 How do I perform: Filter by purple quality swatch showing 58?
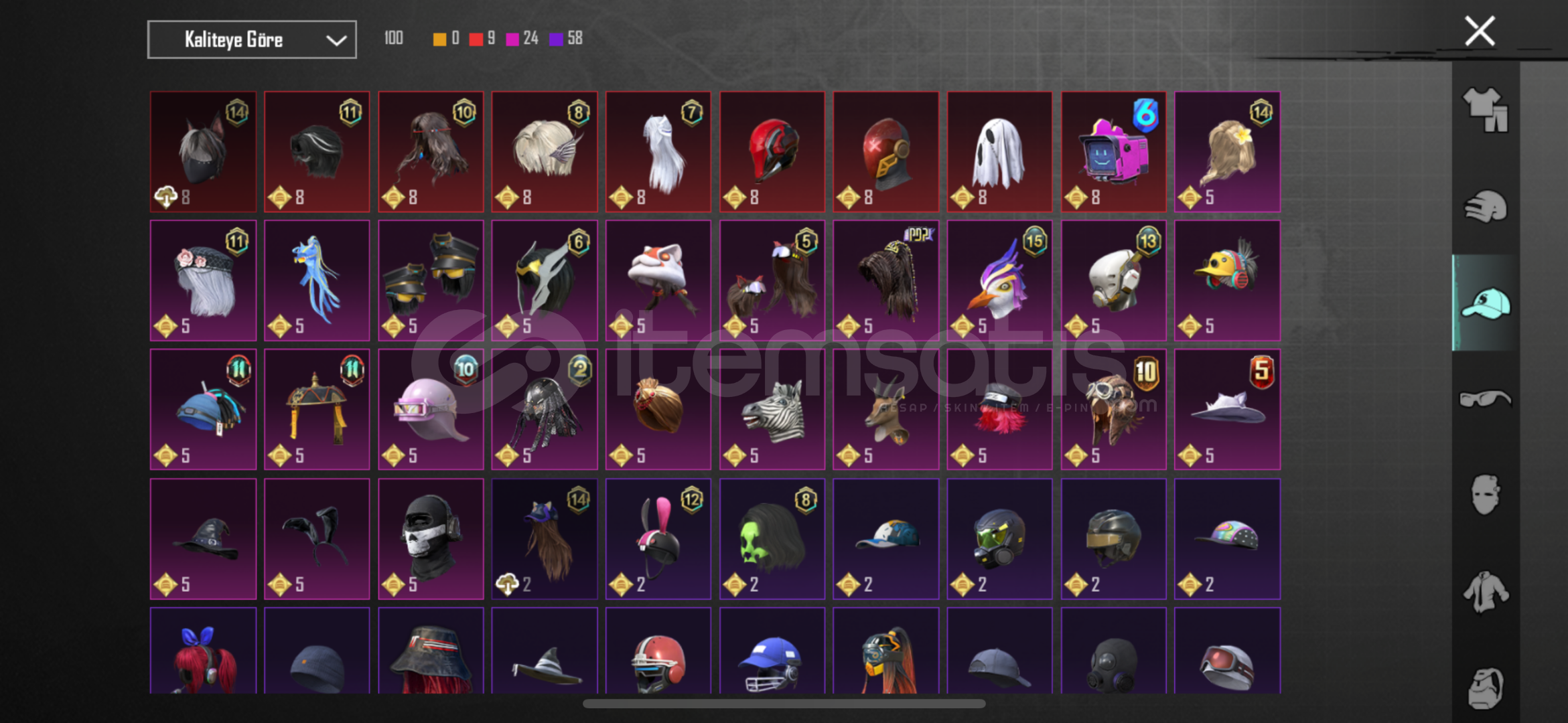(x=566, y=39)
